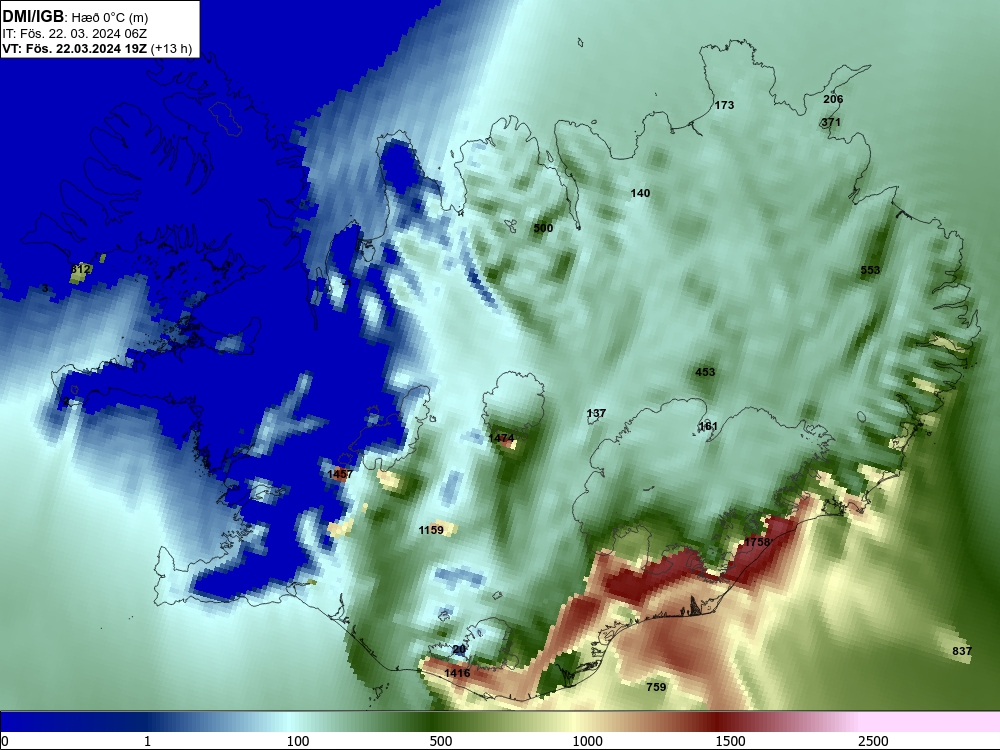Click the legend tick label 100
This screenshot has height=750, width=1000.
298,741
